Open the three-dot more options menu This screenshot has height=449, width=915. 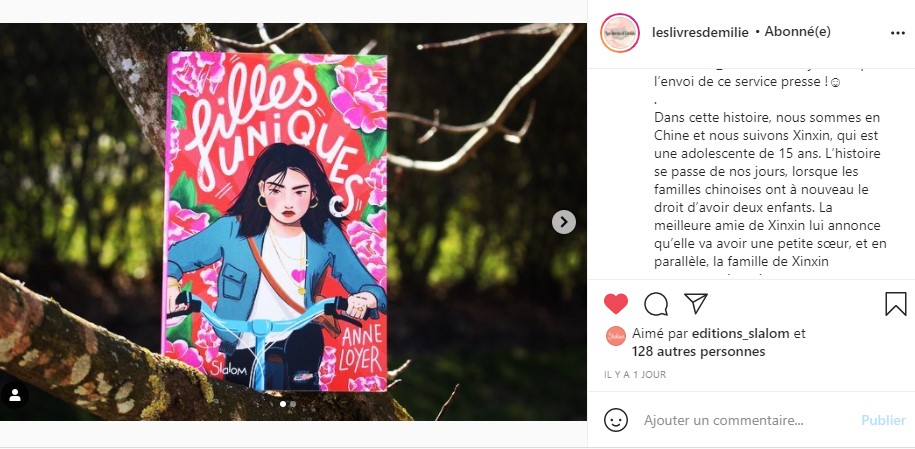897,33
